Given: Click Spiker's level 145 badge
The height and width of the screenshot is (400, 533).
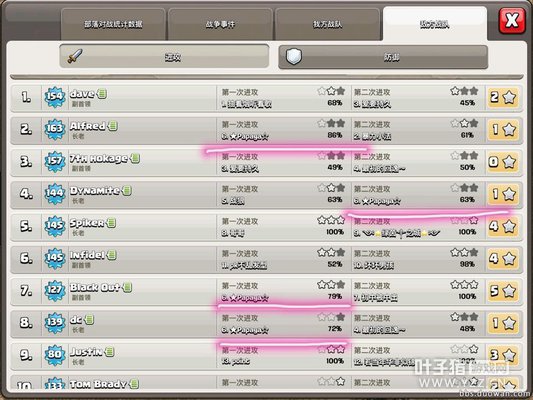Looking at the screenshot, I should 55,226.
